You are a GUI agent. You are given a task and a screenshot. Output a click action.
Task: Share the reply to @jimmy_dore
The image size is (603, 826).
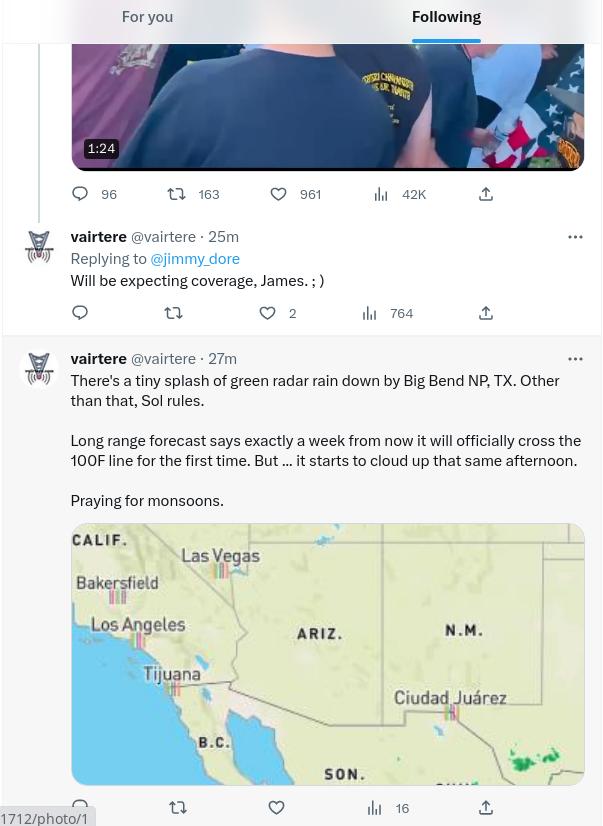pos(486,313)
